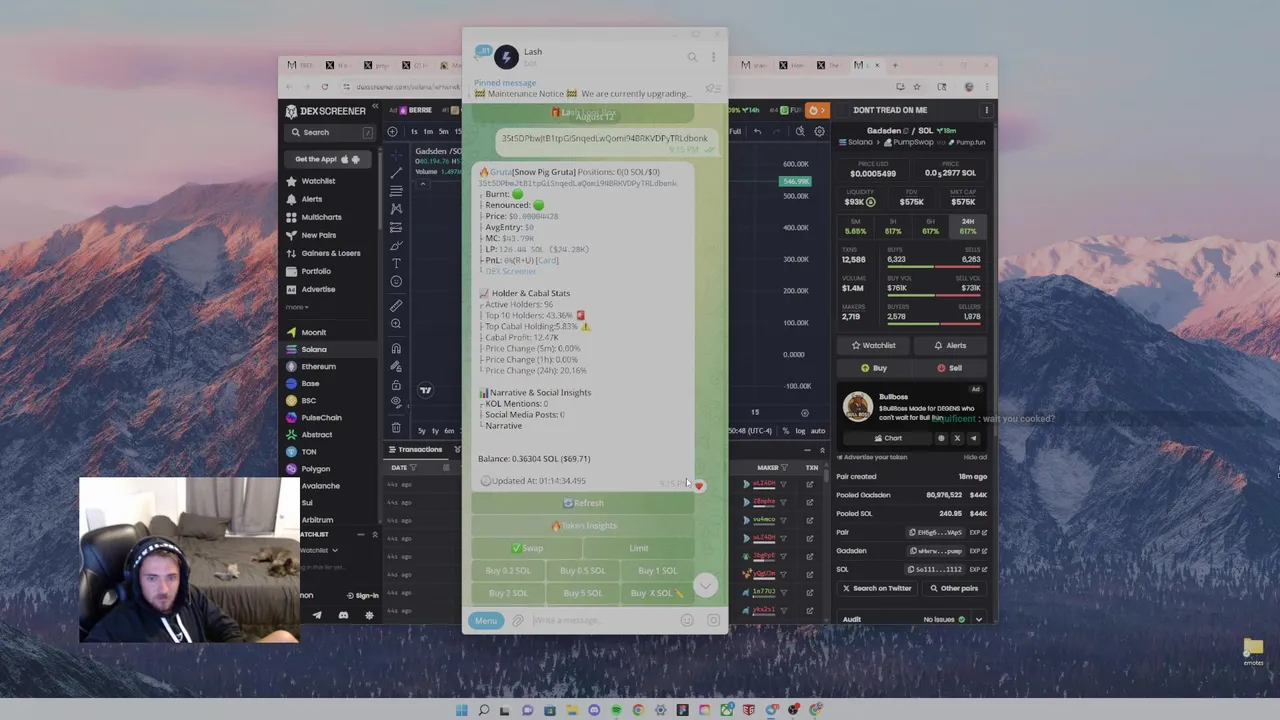Click the Get the App button
This screenshot has width=1280, height=720.
click(x=328, y=159)
